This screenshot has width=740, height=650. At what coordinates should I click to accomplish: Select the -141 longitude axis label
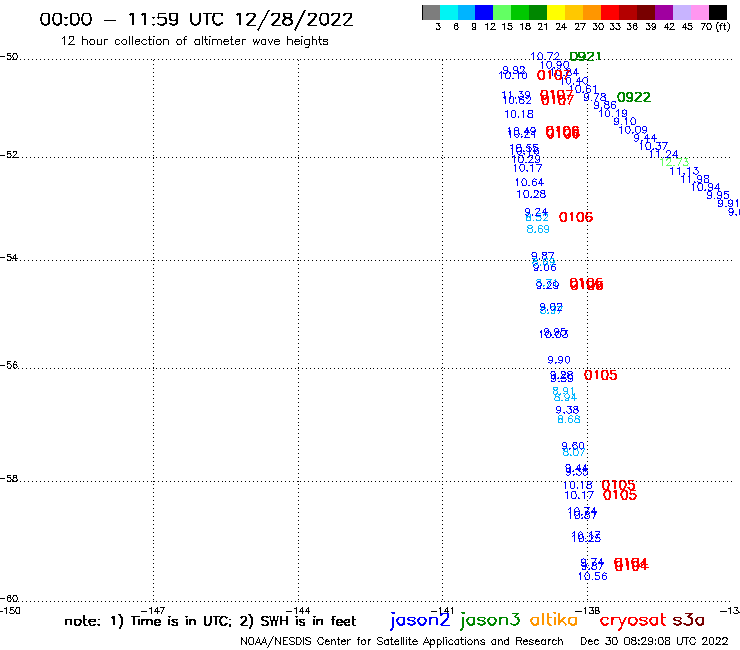(x=442, y=611)
